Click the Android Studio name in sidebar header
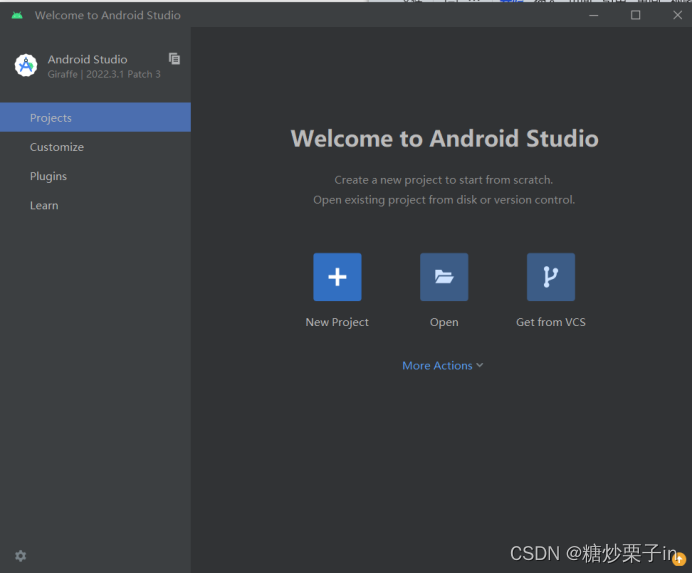Image resolution: width=693 pixels, height=574 pixels. 88,59
